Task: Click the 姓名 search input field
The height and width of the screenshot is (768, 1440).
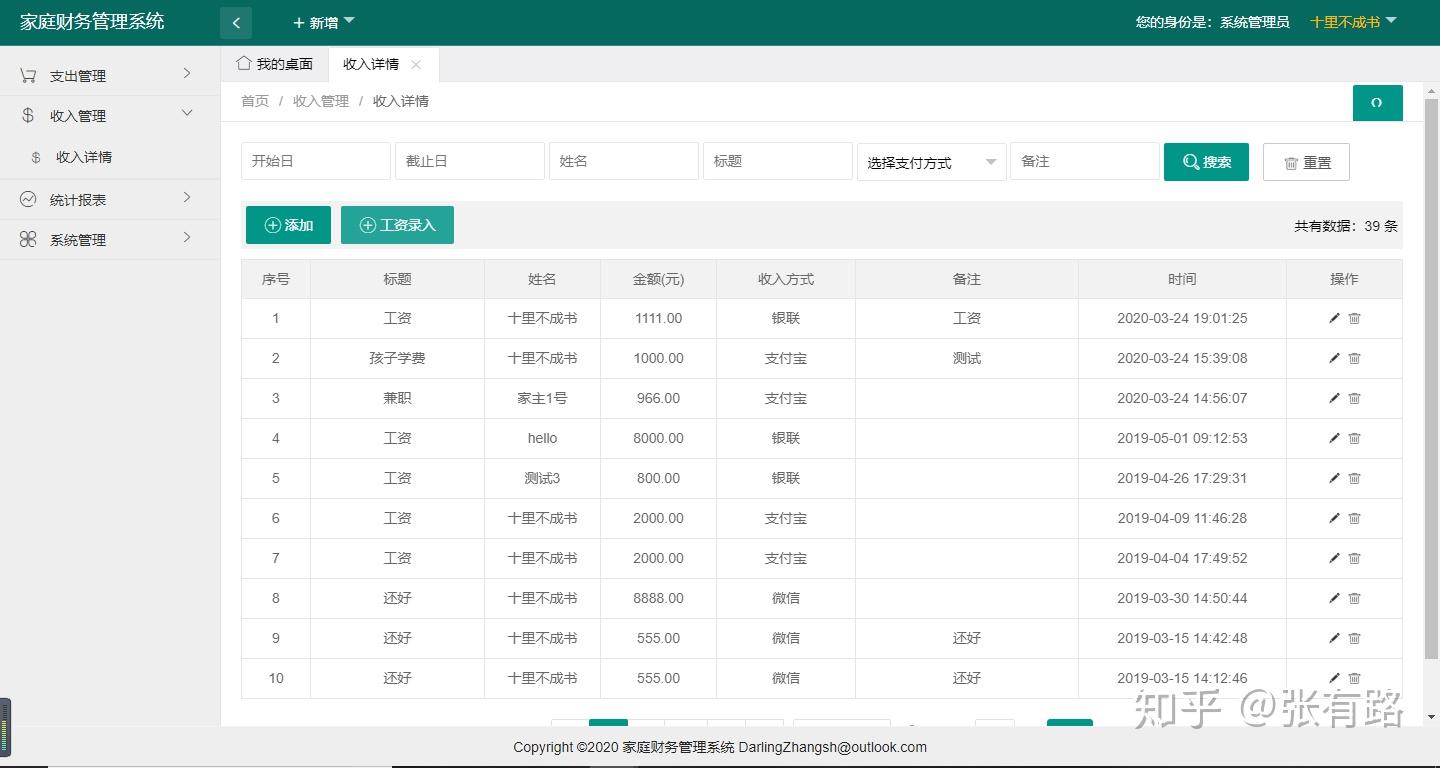Action: (x=623, y=161)
